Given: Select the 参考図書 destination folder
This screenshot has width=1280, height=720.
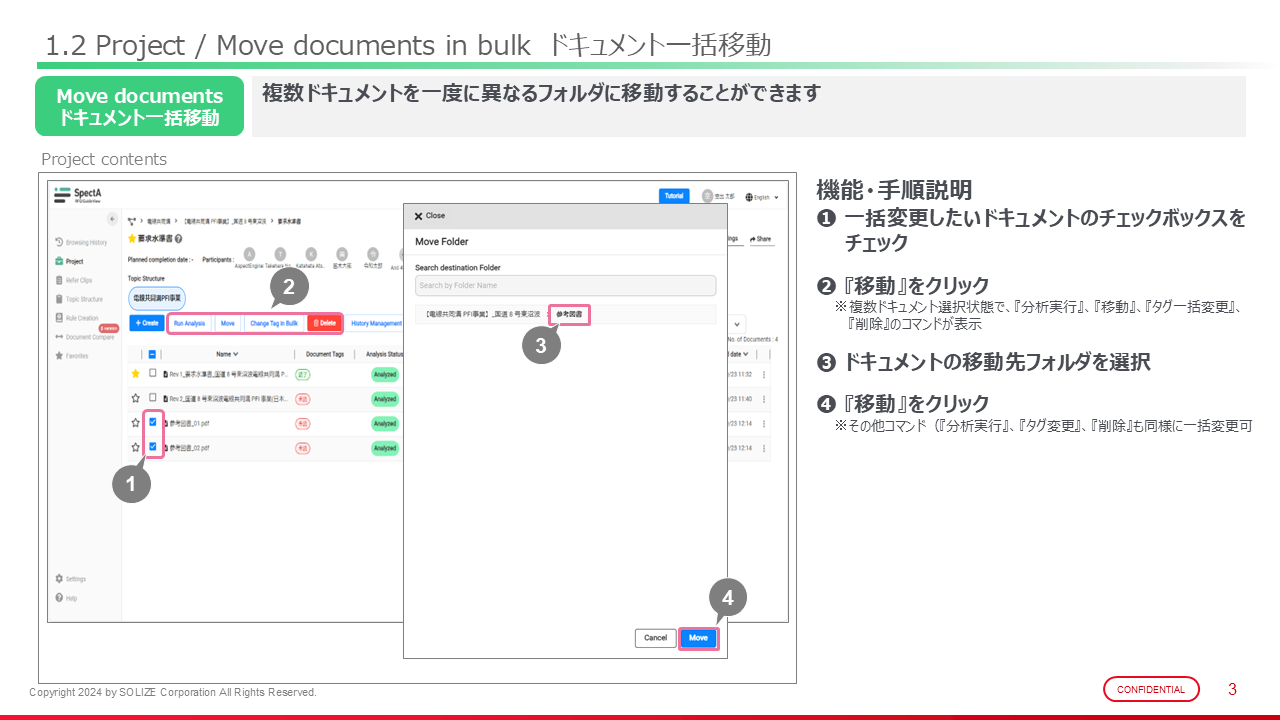Looking at the screenshot, I should (x=569, y=314).
